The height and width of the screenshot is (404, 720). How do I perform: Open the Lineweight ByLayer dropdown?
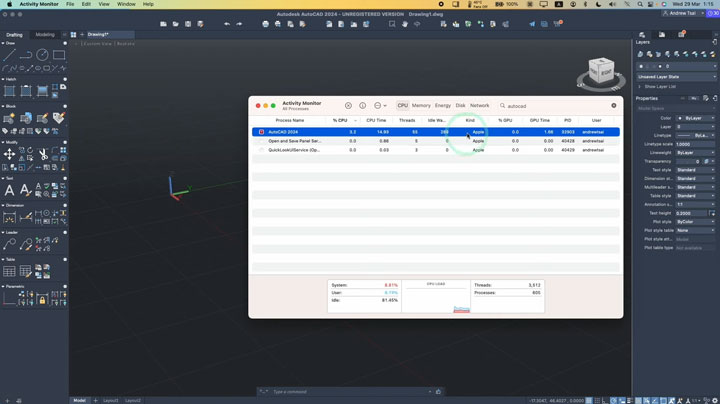(x=696, y=152)
